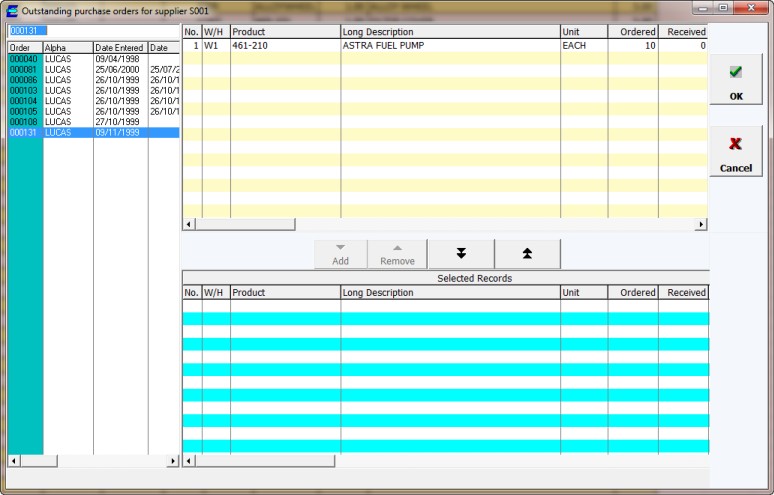
Task: Click date 09/04/1998 in order list
Action: 117,59
